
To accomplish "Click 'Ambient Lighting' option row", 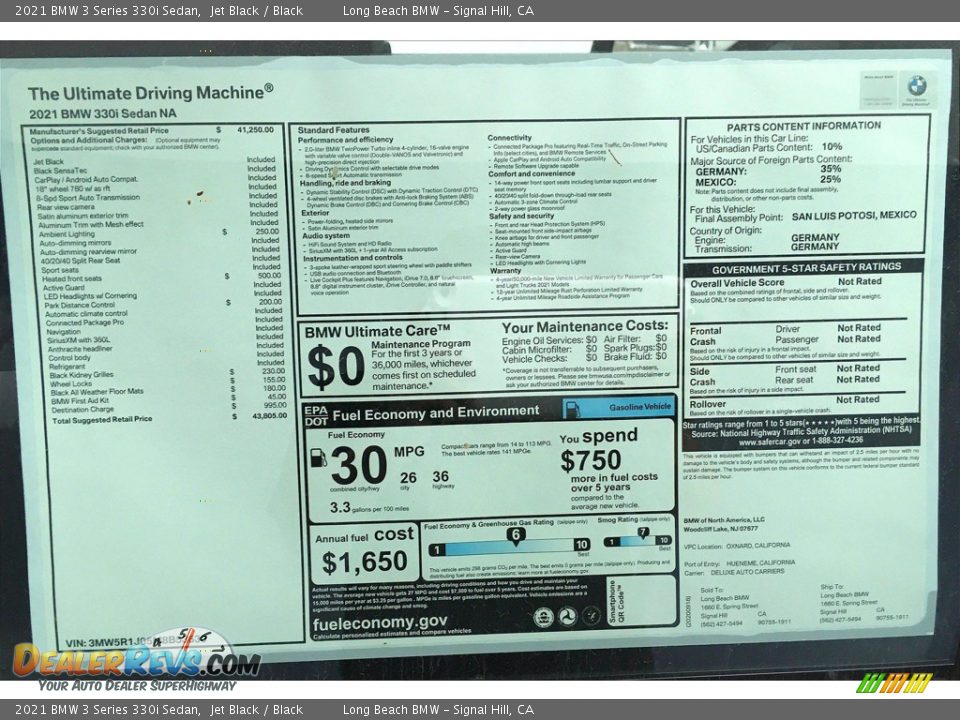I will (159, 233).
